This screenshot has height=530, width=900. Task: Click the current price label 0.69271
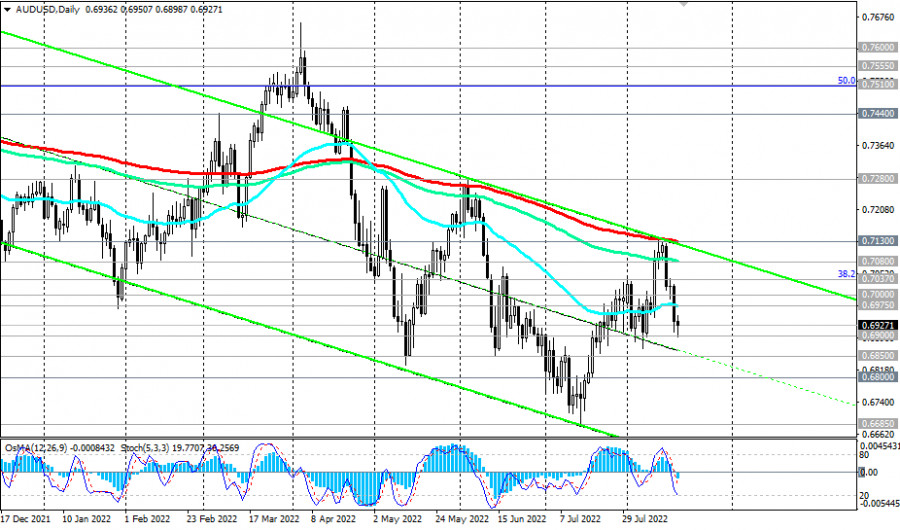point(876,325)
